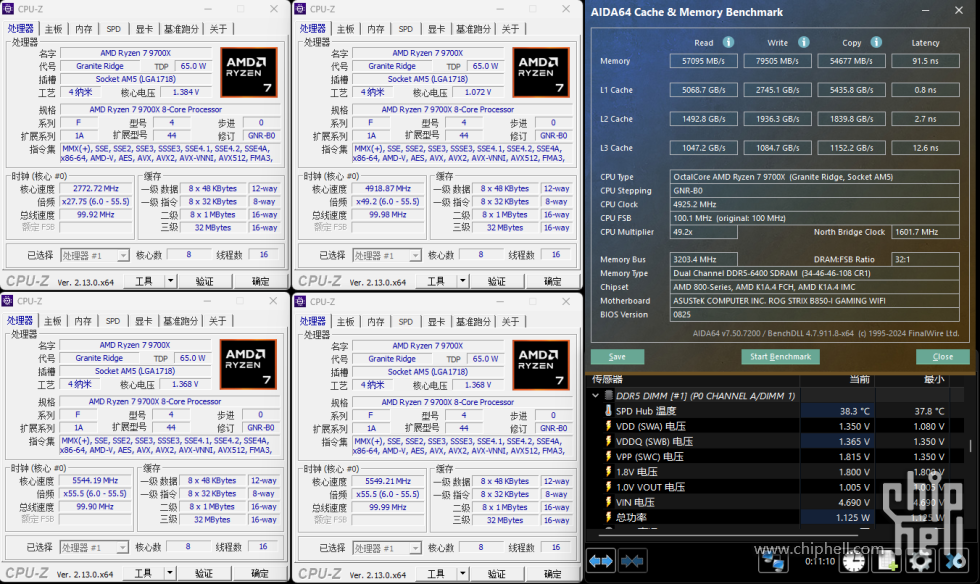This screenshot has width=980, height=584.
Task: Switch to 显卡 tab in the 5549.21 MHz CPU-Z window
Action: pyautogui.click(x=436, y=321)
